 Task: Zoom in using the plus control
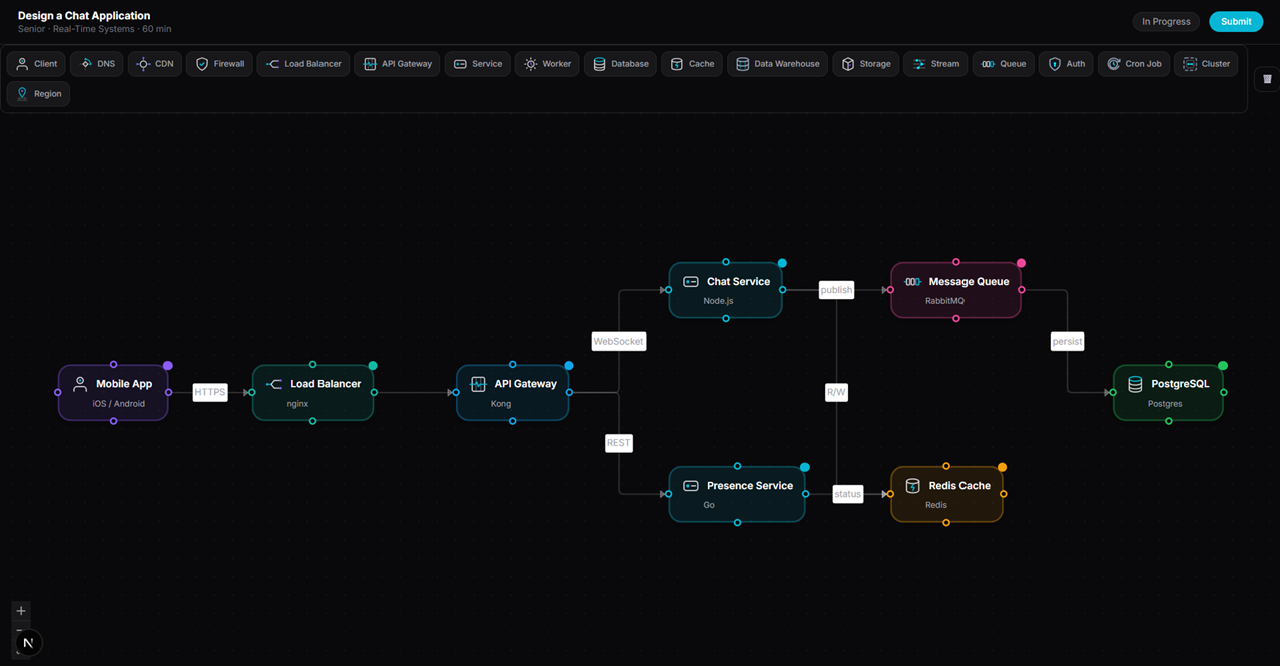click(x=20, y=610)
